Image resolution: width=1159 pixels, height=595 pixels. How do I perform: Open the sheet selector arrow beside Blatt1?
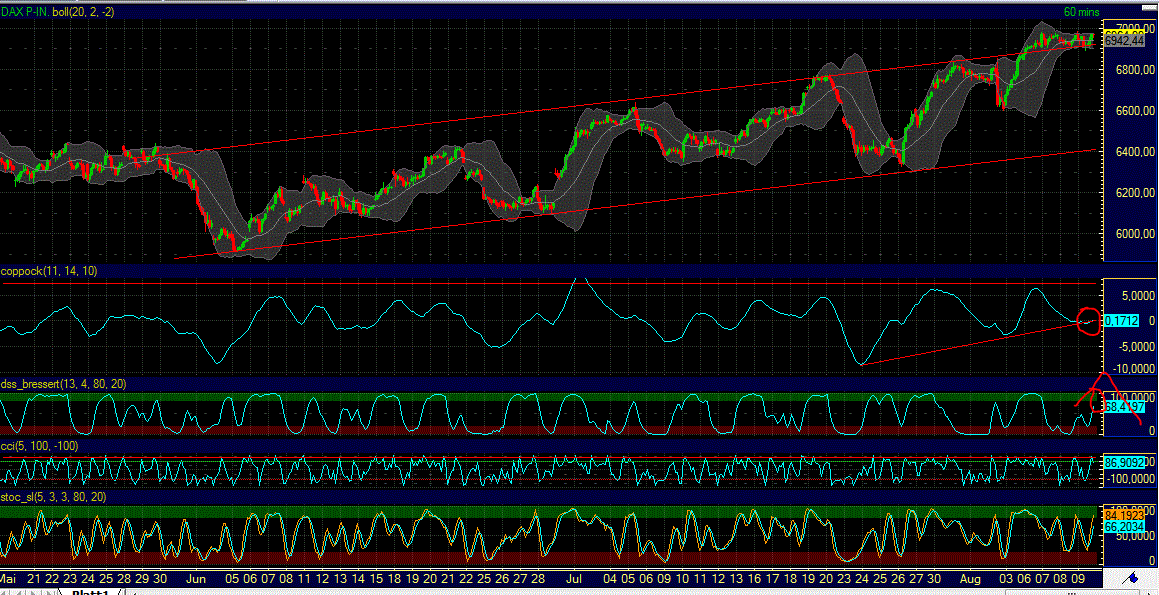tap(121, 591)
